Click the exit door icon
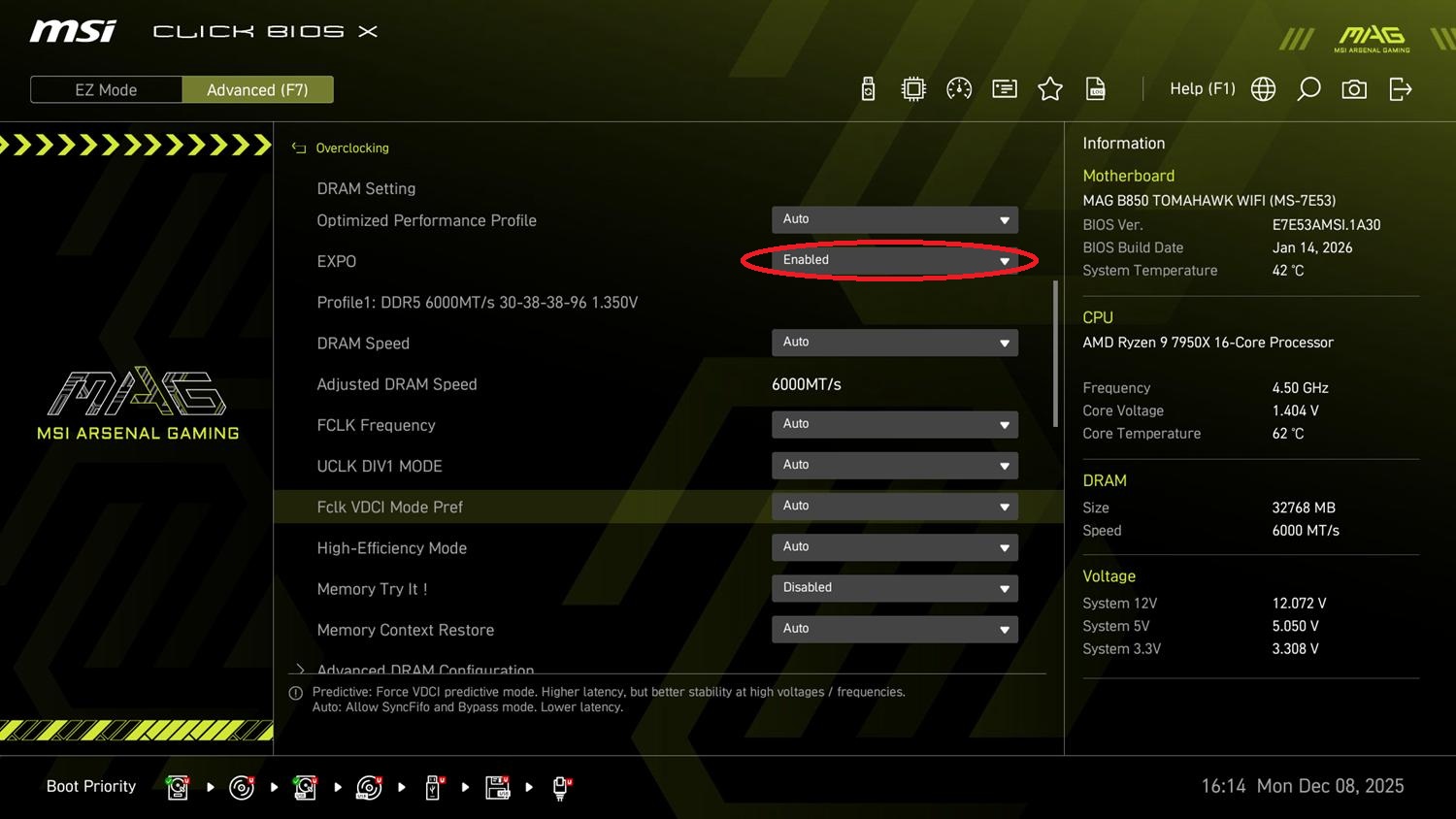Screen dimensions: 1456x819 tap(1400, 89)
